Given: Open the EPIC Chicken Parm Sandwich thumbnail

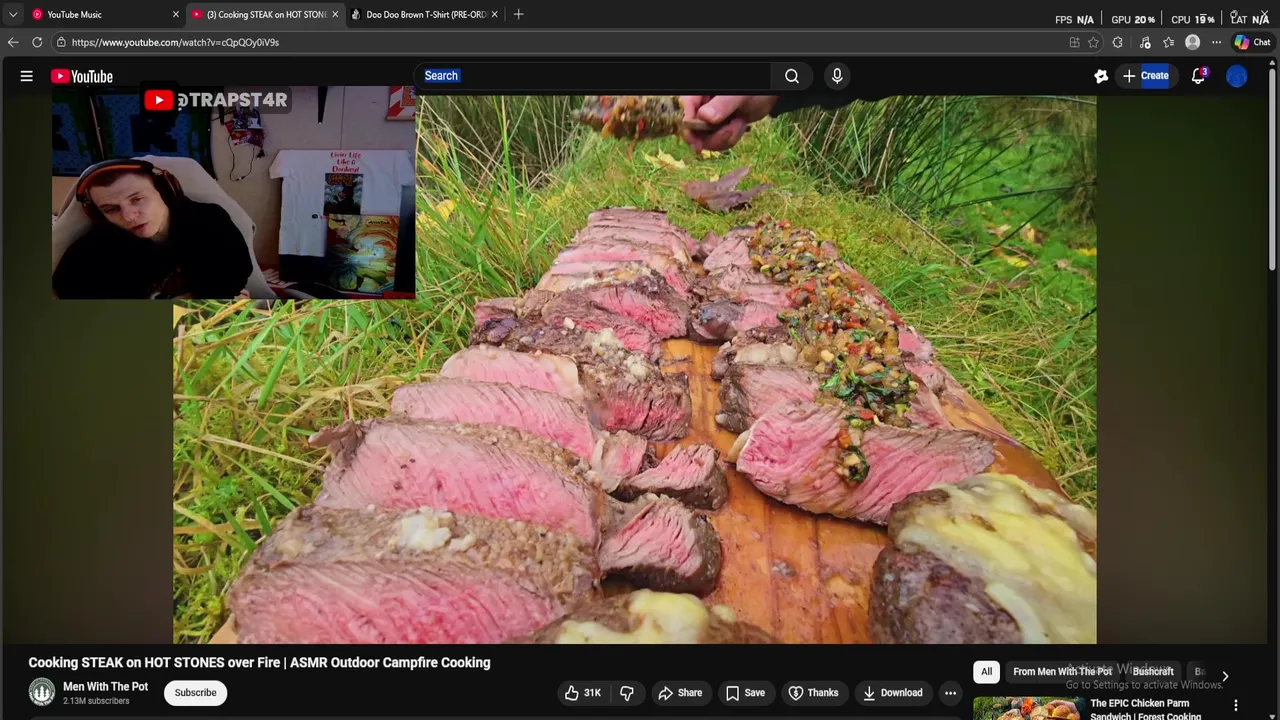Looking at the screenshot, I should click(x=1027, y=708).
